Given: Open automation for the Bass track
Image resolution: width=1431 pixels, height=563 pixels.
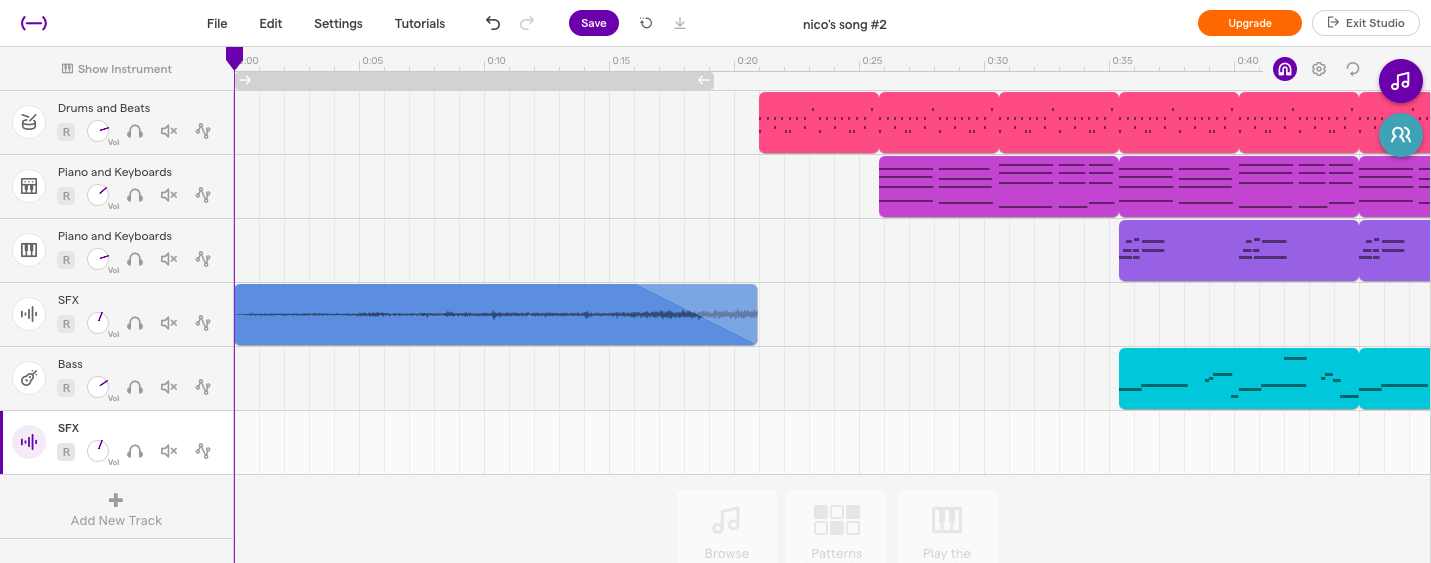Looking at the screenshot, I should [x=203, y=387].
